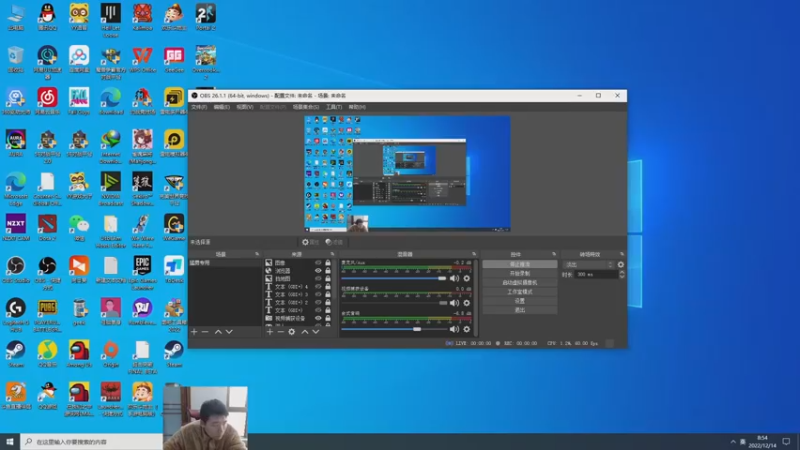The height and width of the screenshot is (450, 800).
Task: Open Epic Games Launcher desktop icon
Action: click(142, 273)
